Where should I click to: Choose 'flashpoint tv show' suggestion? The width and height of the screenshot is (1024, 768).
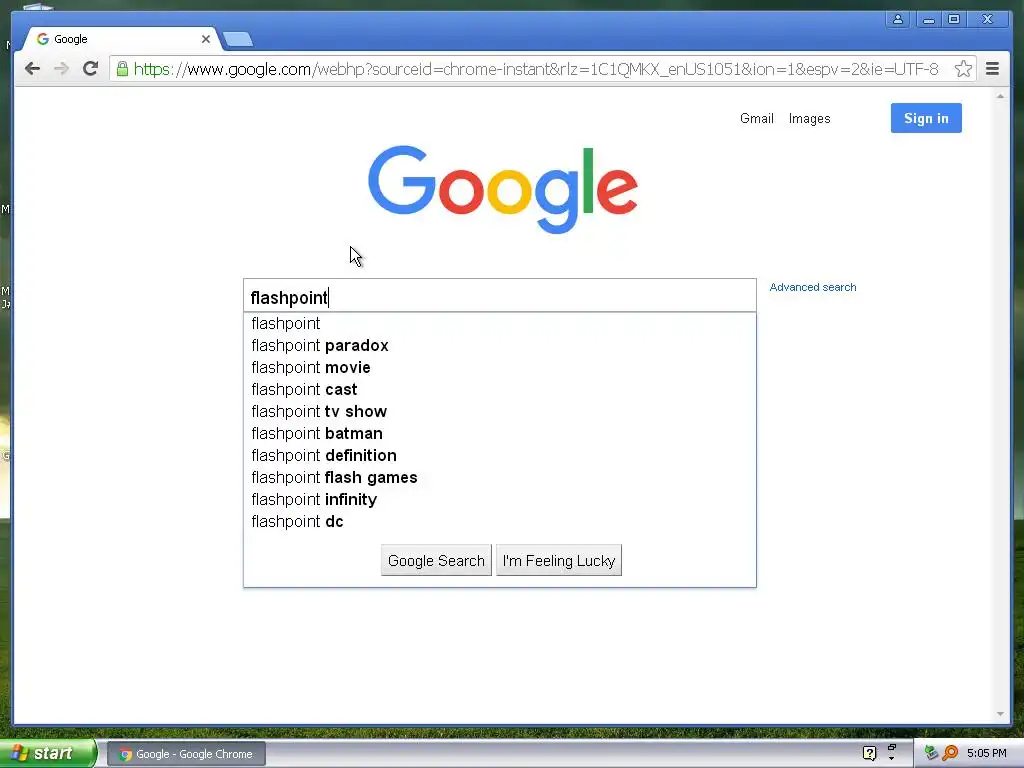point(500,411)
